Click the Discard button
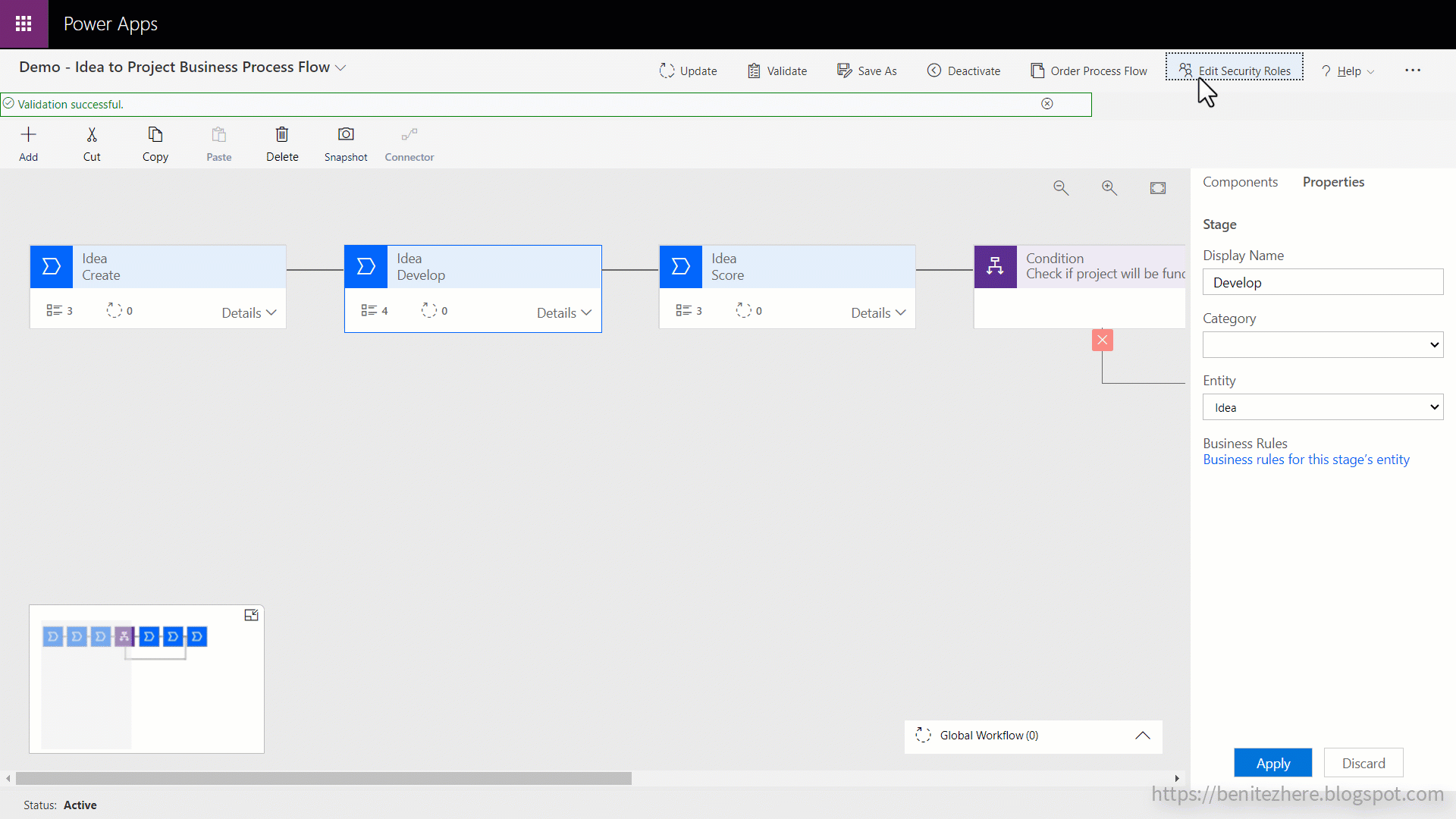 coord(1363,764)
